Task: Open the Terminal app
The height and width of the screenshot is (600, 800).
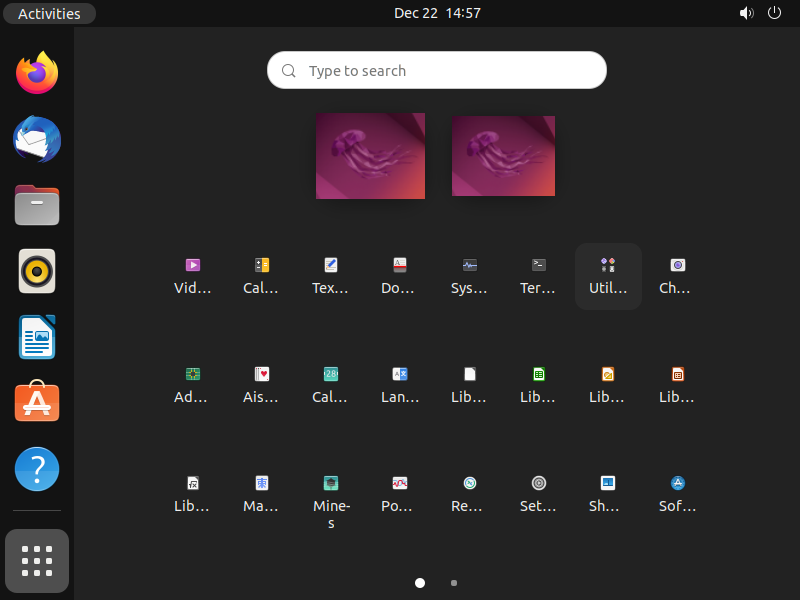Action: point(539,276)
